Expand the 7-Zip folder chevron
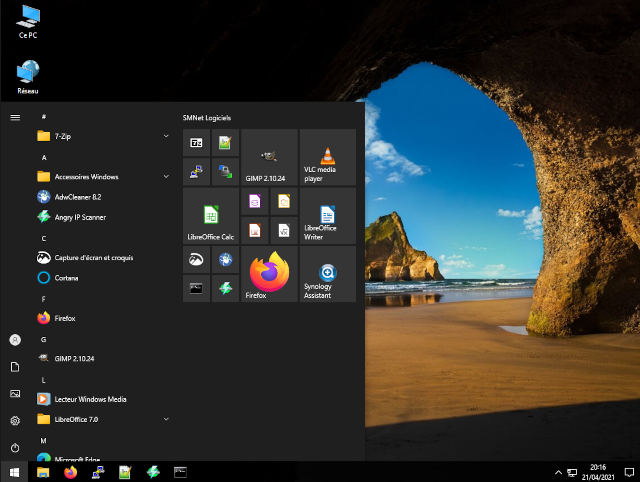The height and width of the screenshot is (482, 640). (x=166, y=136)
